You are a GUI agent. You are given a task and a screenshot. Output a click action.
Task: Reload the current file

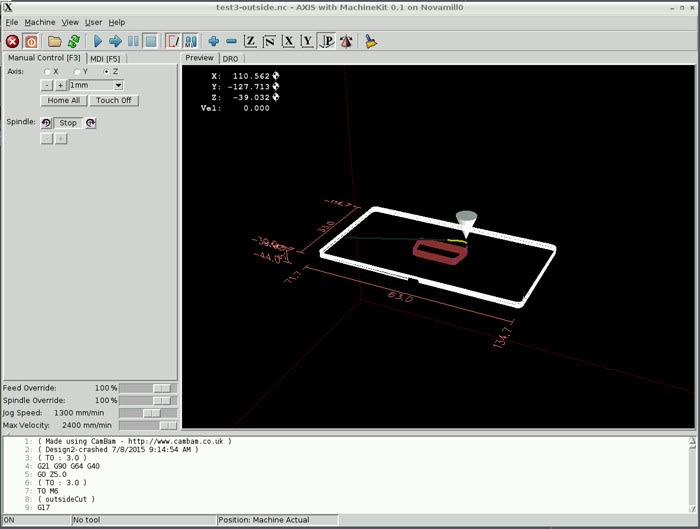pyautogui.click(x=73, y=41)
